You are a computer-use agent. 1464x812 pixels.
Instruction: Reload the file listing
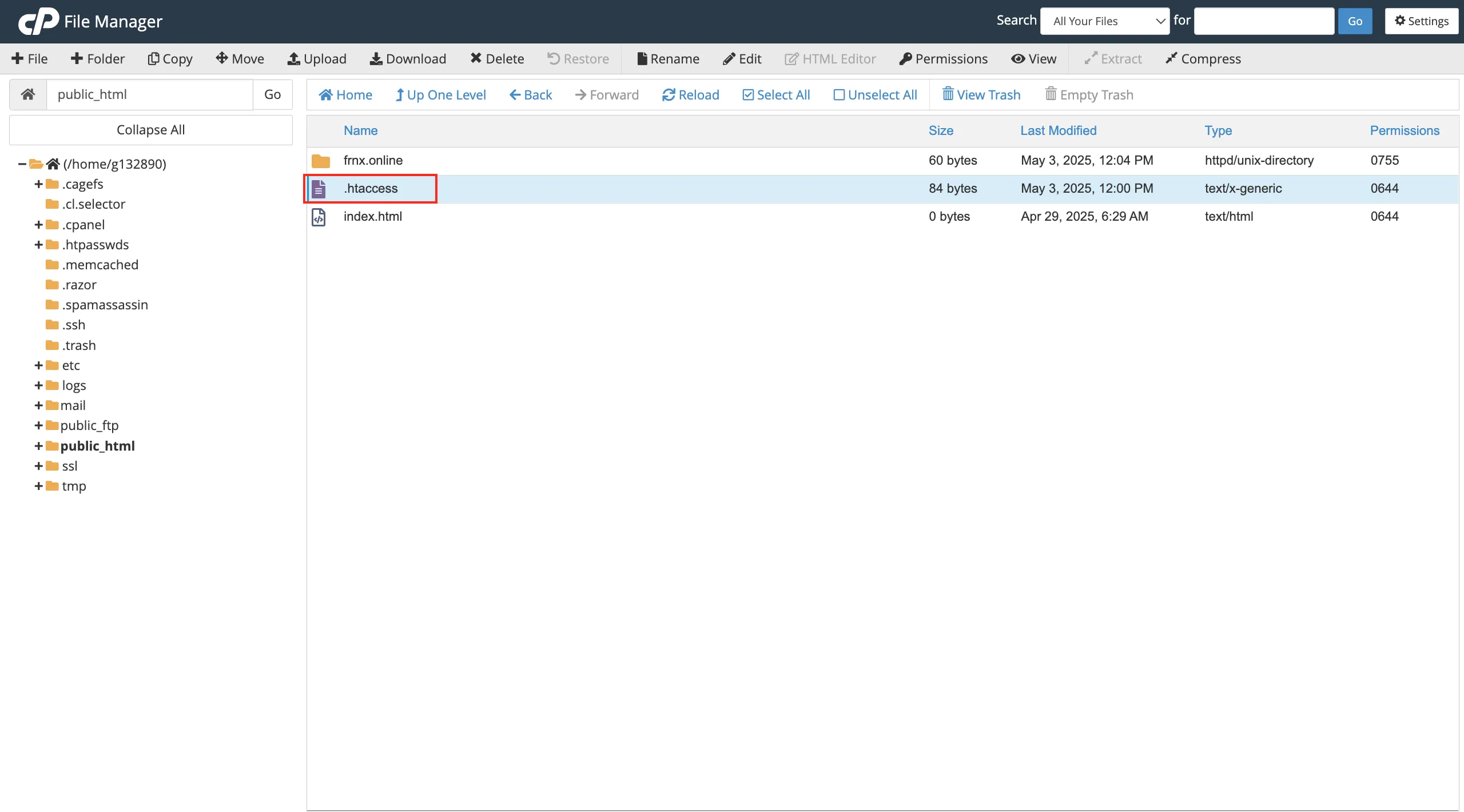pos(690,95)
